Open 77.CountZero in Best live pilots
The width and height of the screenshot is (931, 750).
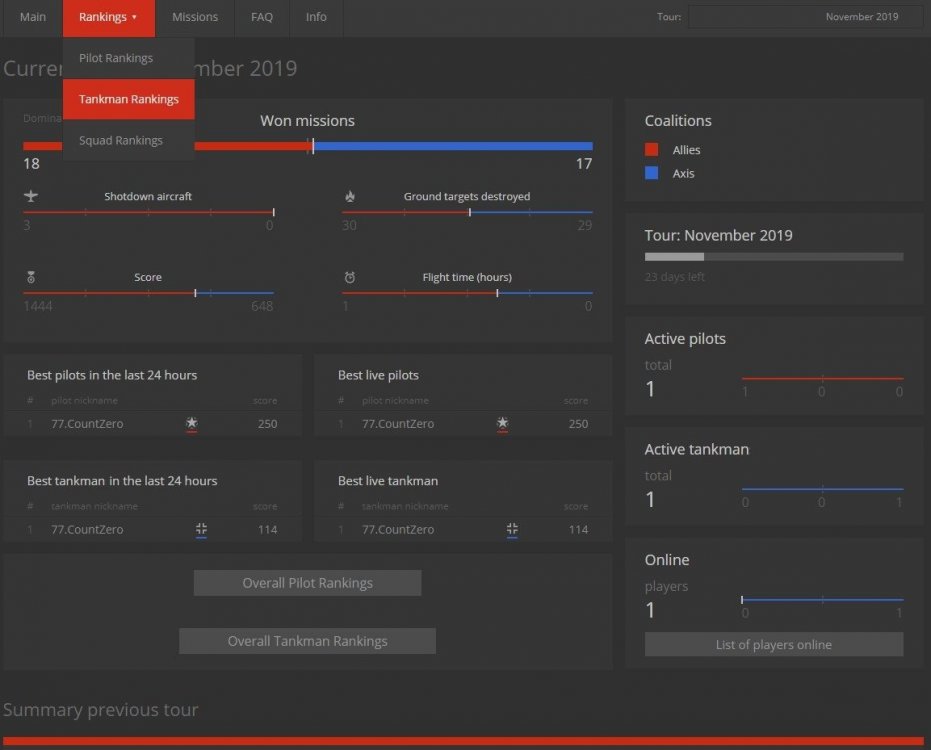398,424
